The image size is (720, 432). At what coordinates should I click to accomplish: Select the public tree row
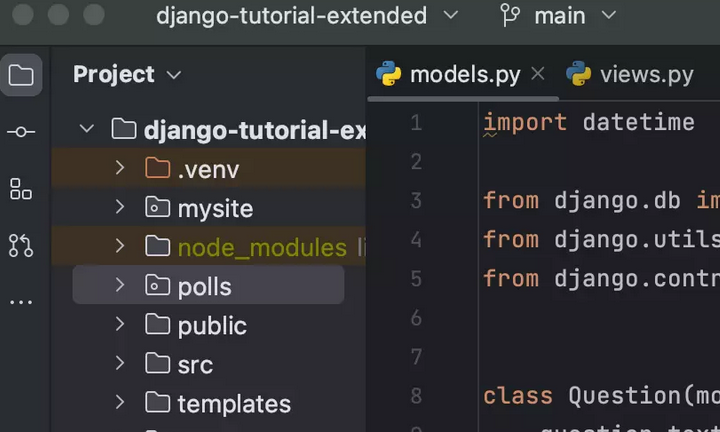point(209,324)
